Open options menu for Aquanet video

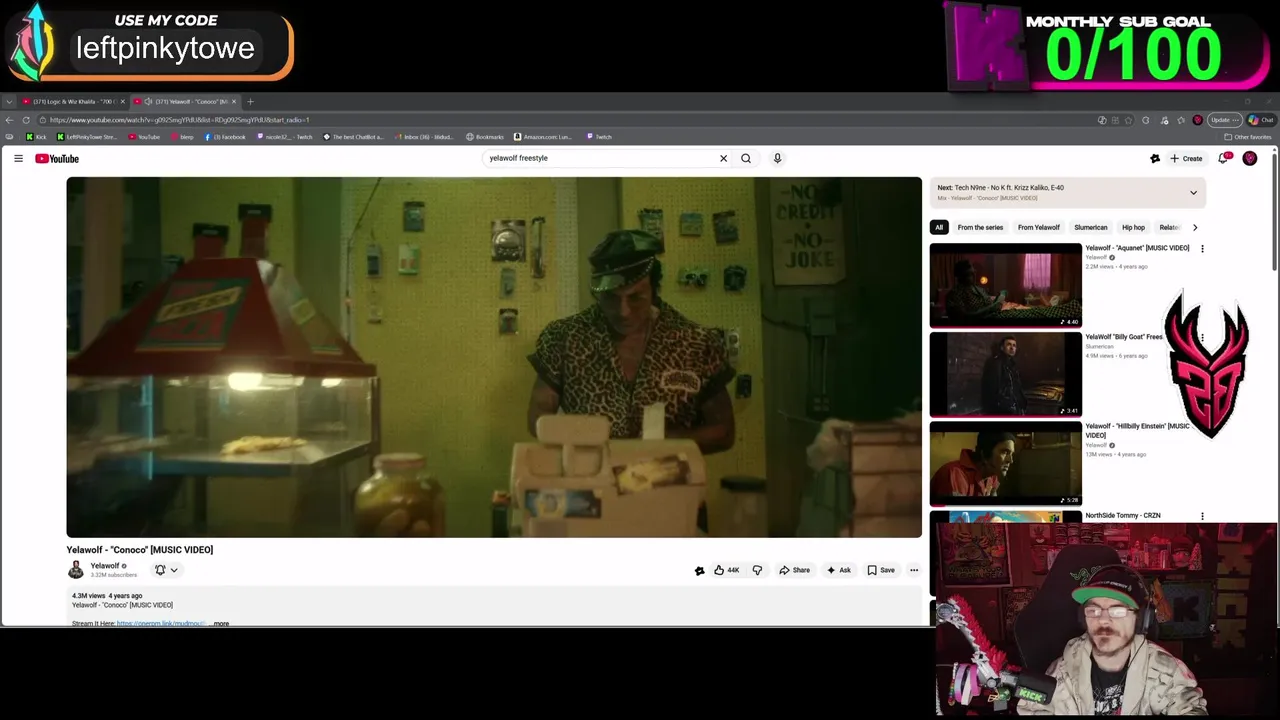1202,248
